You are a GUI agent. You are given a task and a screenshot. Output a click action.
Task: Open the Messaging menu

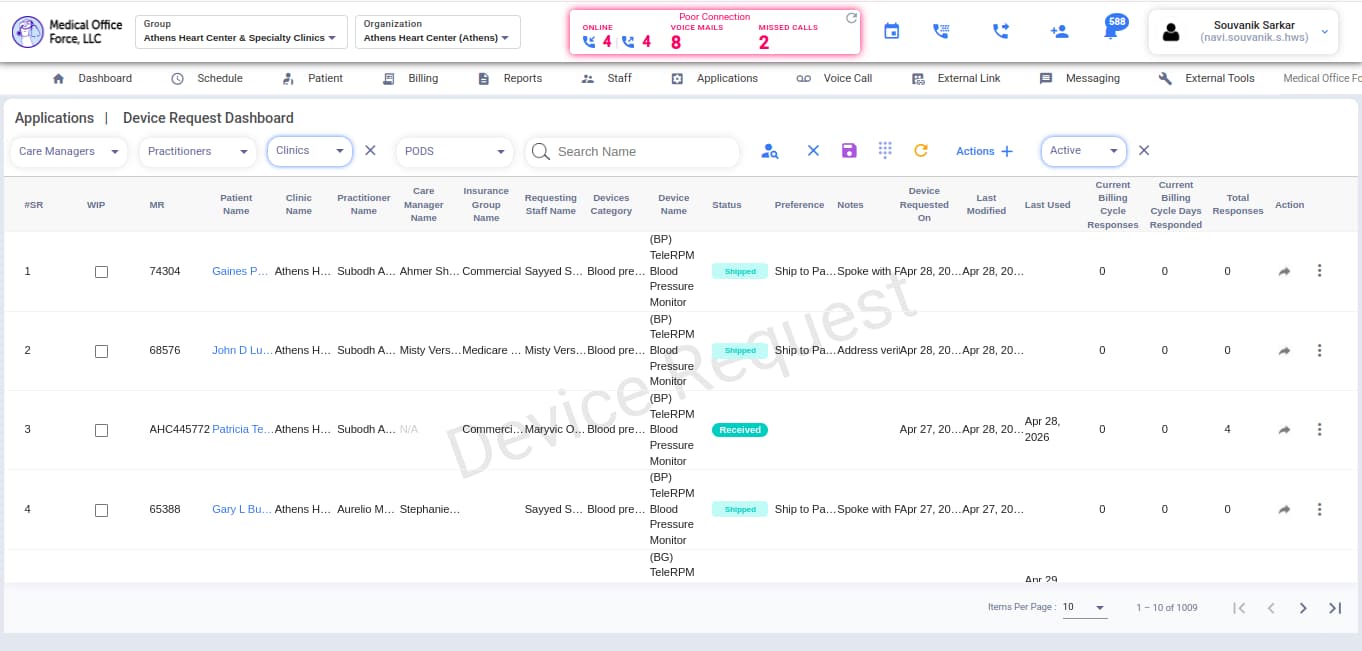point(1080,78)
